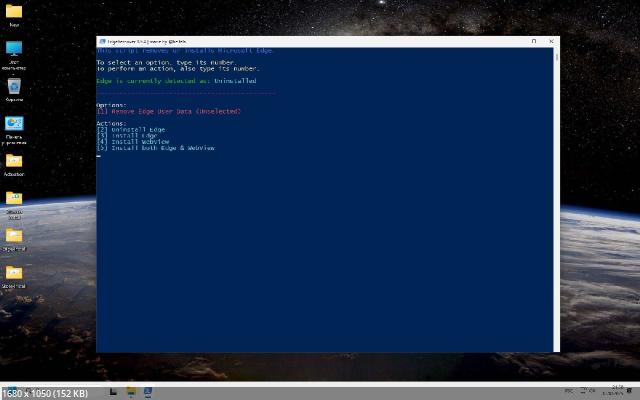Viewport: 640px width, 400px height.
Task: Open the Корзина recycle bin icon
Action: pyautogui.click(x=14, y=87)
